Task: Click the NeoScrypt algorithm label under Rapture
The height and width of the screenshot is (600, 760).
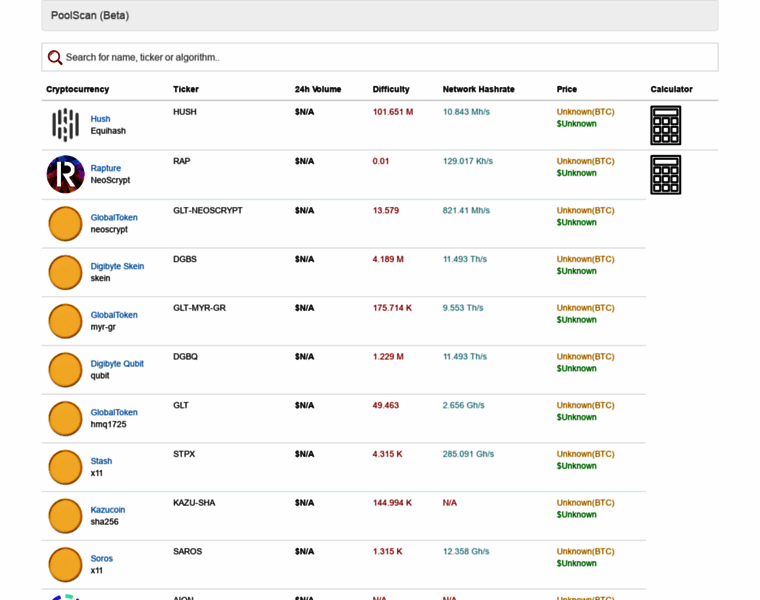Action: 111,180
